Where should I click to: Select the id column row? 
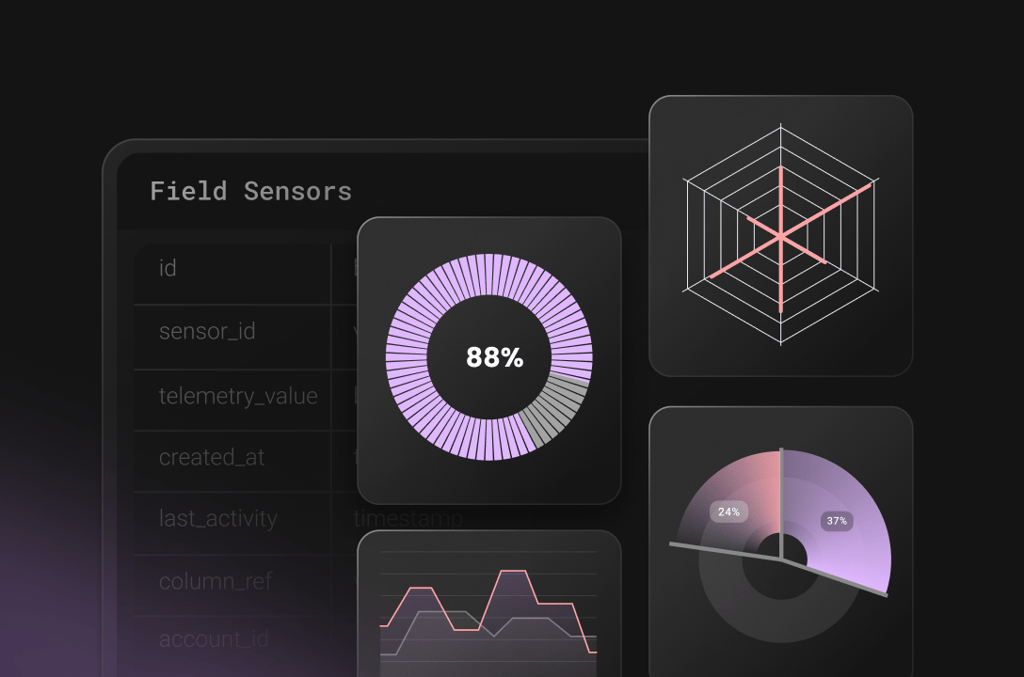[168, 268]
